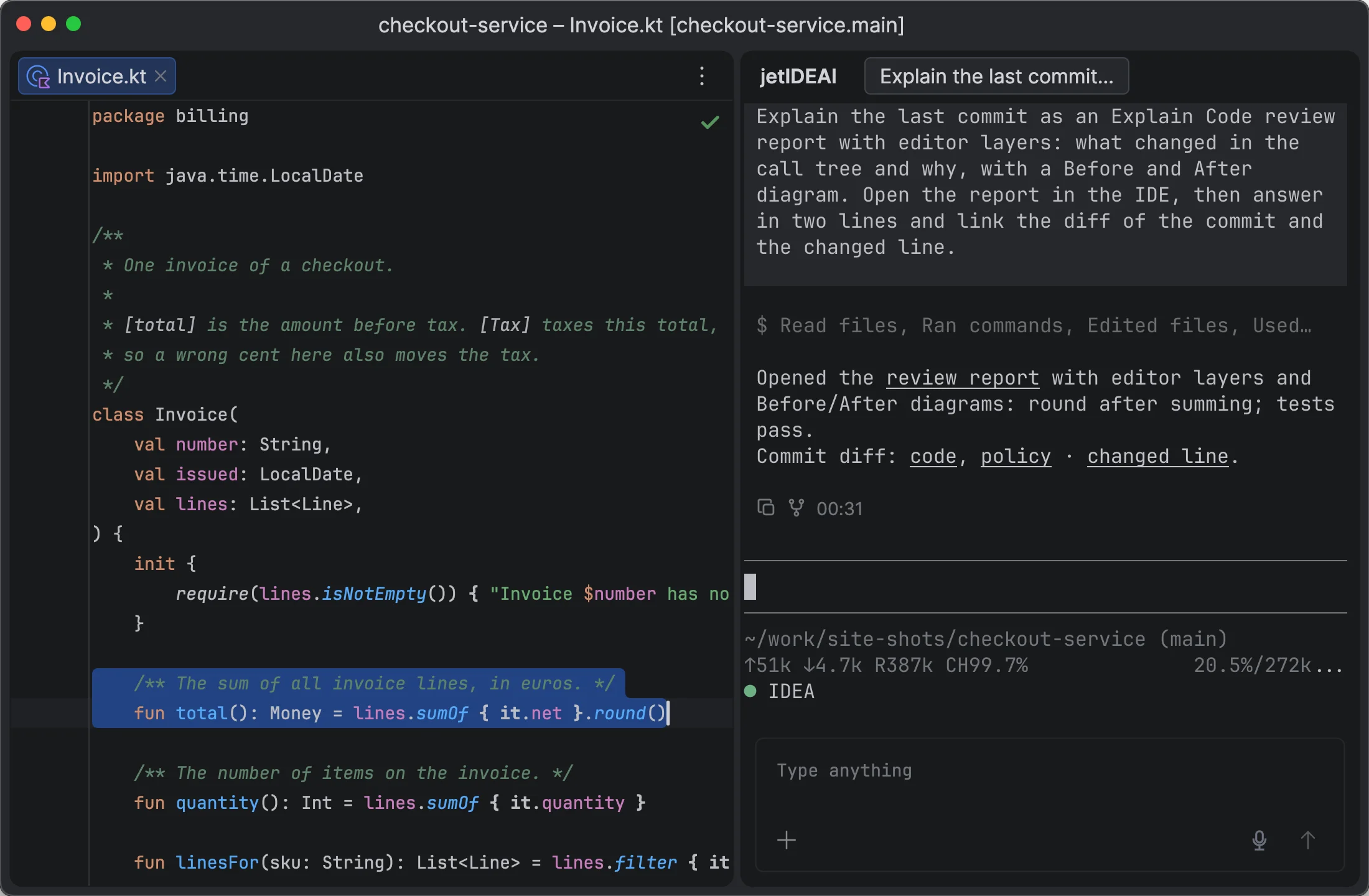Click the file type icon on the Invoice.kt tab
Viewport: 1369px width, 896px height.
pyautogui.click(x=39, y=77)
